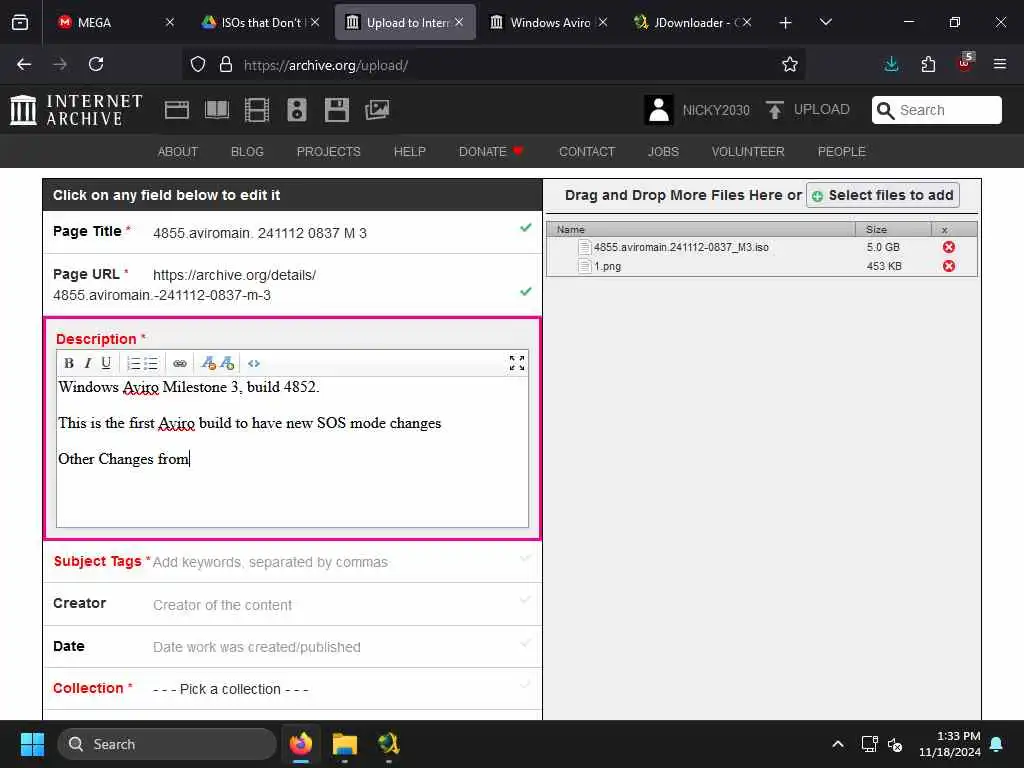This screenshot has height=768, width=1024.
Task: Open the Images icon
Action: point(377,110)
